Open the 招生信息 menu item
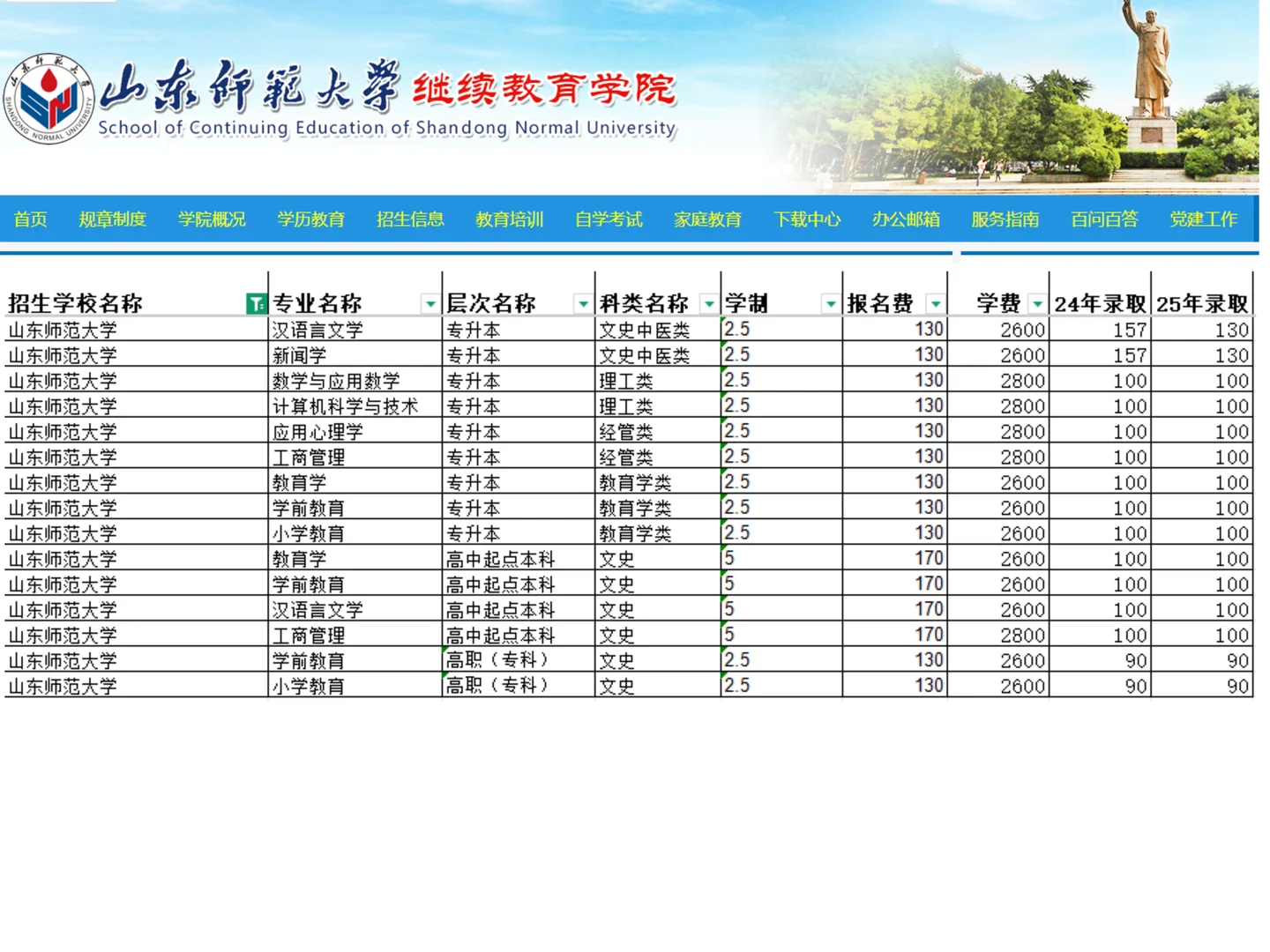The width and height of the screenshot is (1270, 952). [x=410, y=219]
